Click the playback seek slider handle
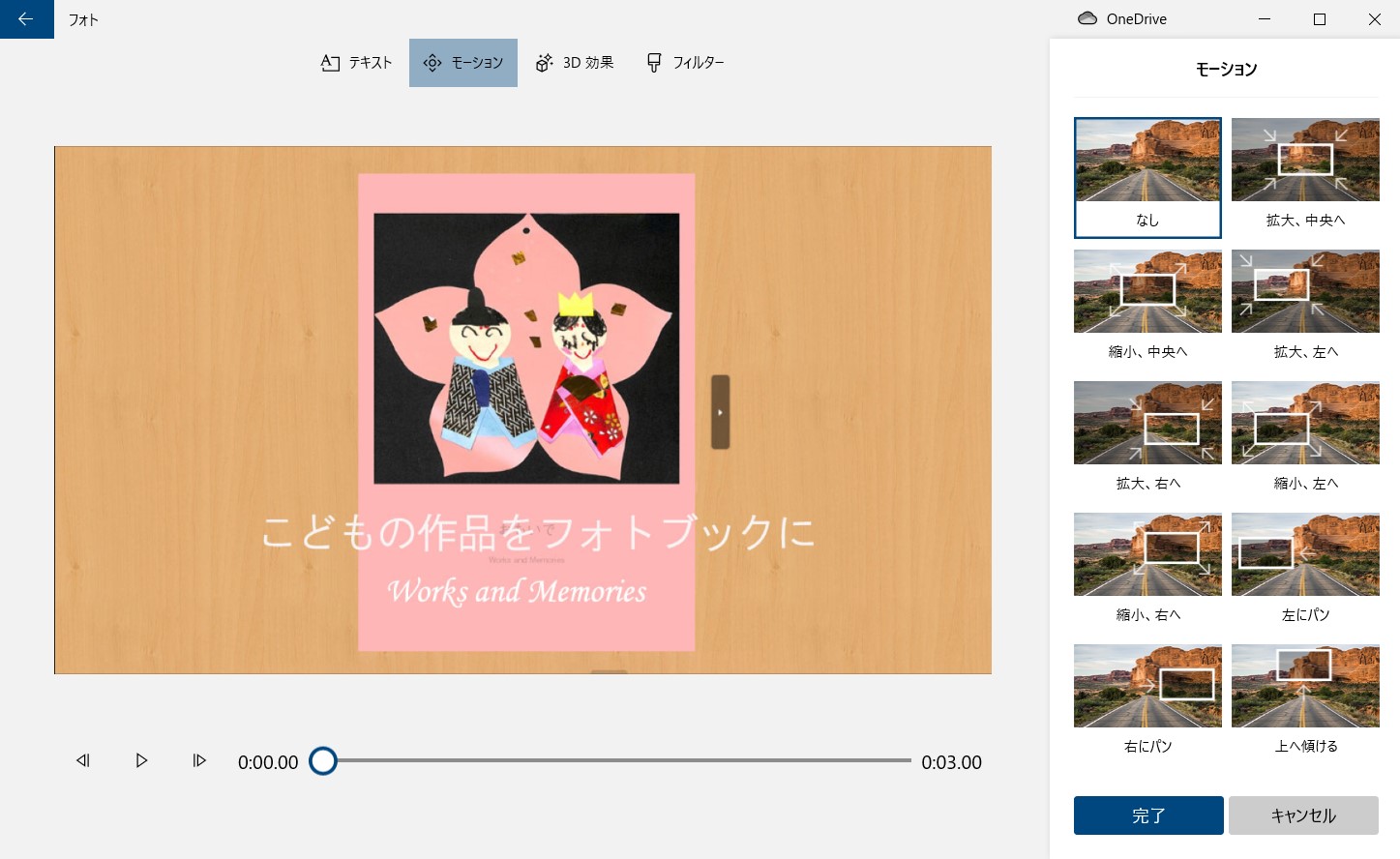 pos(323,761)
